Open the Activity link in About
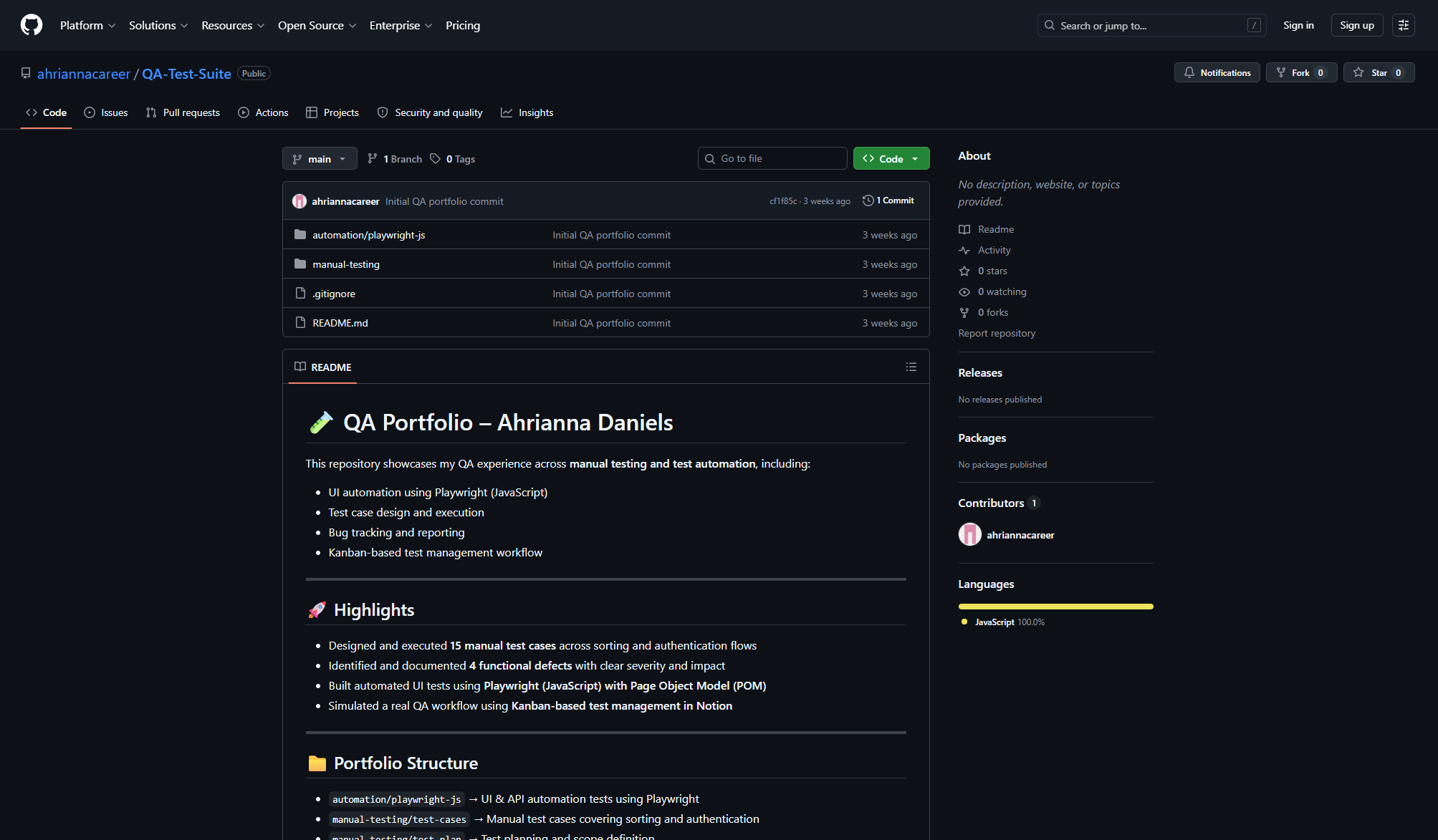 click(984, 250)
